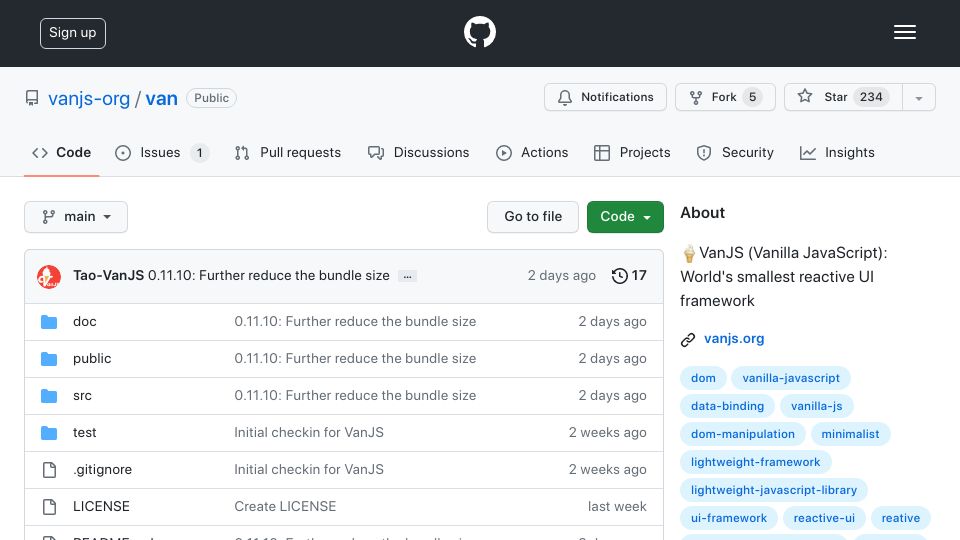Image resolution: width=960 pixels, height=540 pixels.
Task: Click the Tao-VanJS avatar image
Action: [x=49, y=276]
